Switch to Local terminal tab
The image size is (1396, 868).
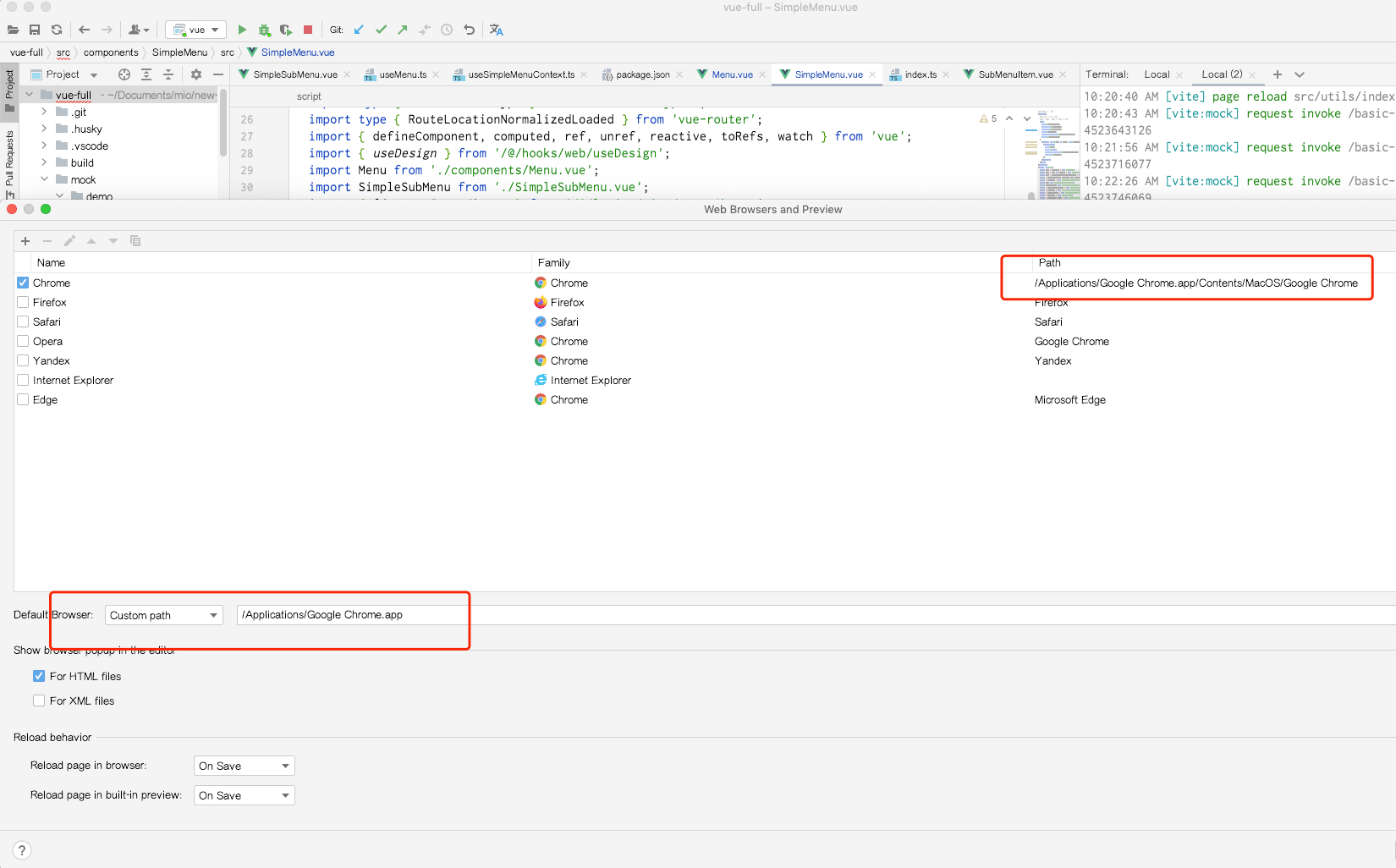point(1157,74)
